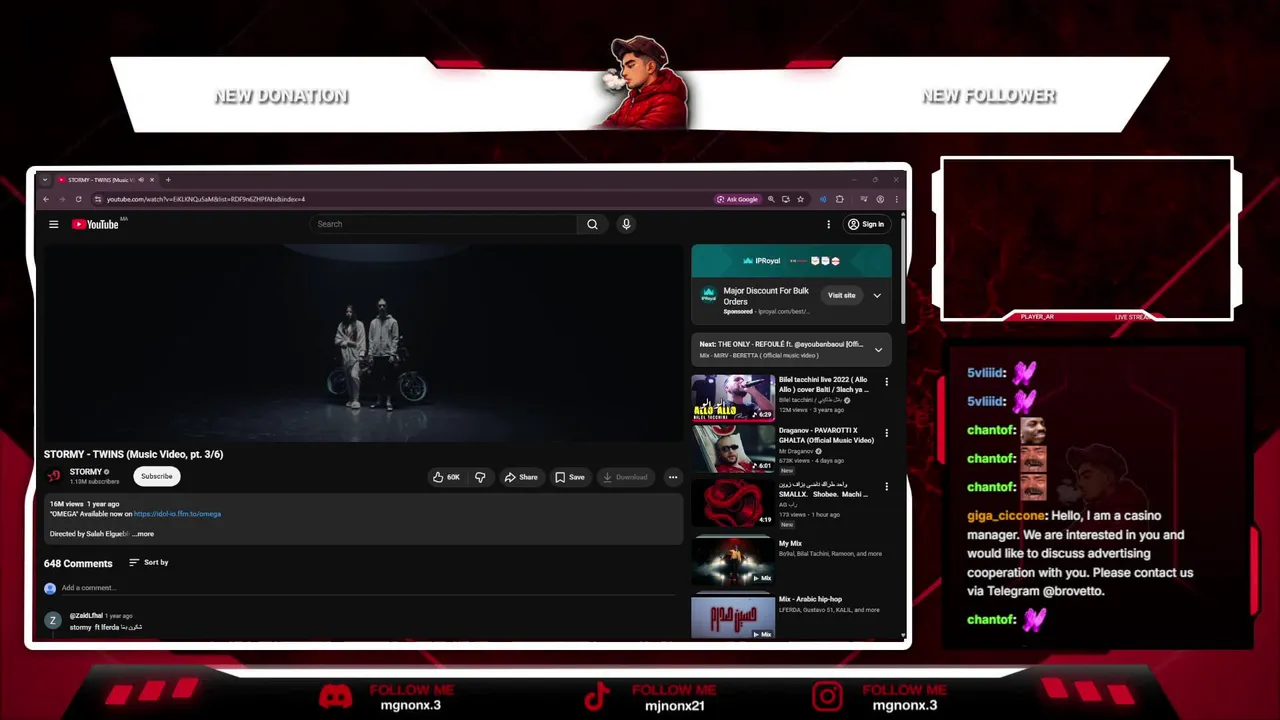The image size is (1280, 720).
Task: Click the zoom magnifier icon in address bar
Action: point(771,199)
